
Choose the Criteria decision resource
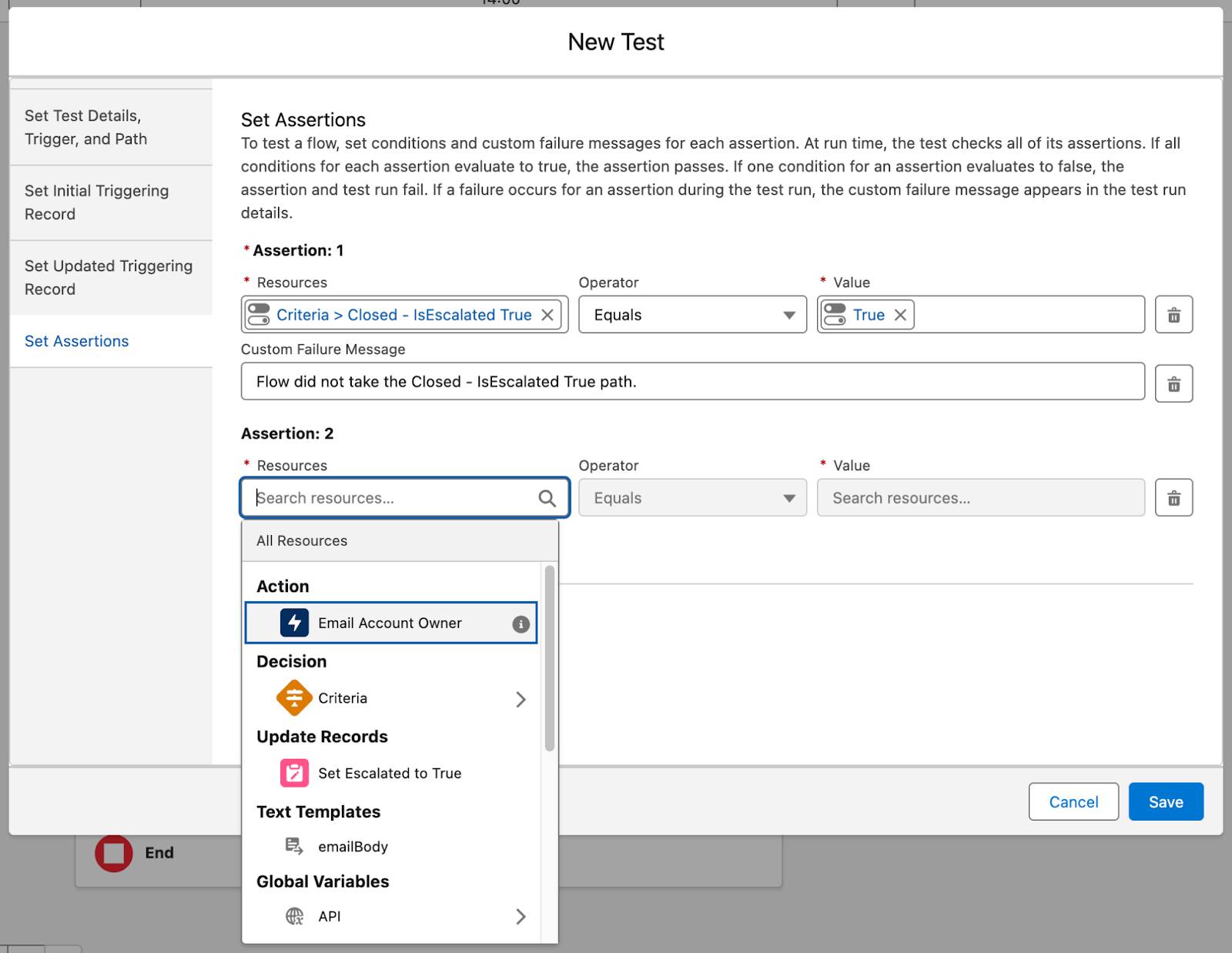point(390,698)
